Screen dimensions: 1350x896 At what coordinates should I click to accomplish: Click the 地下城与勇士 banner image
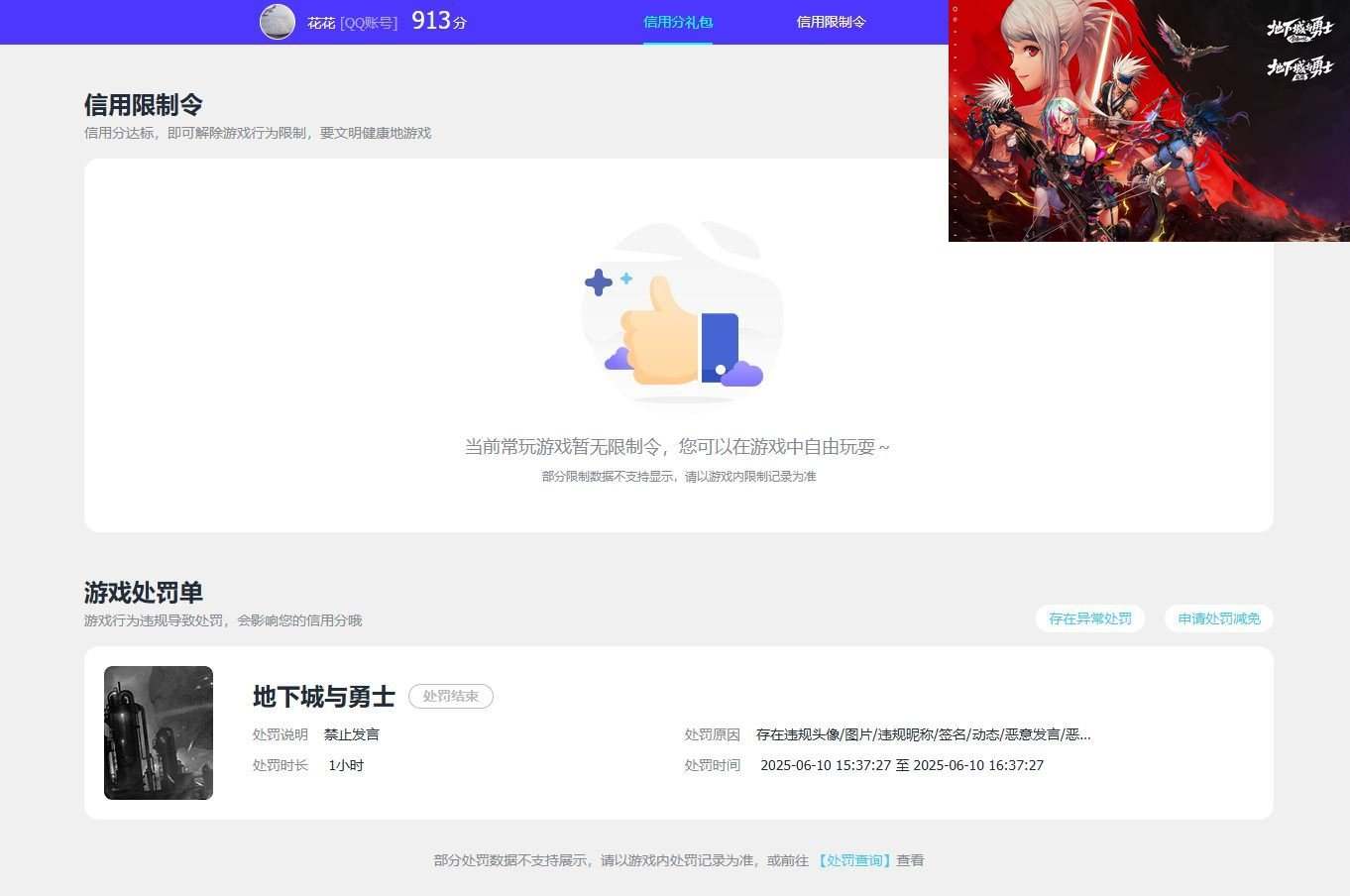coord(1149,120)
